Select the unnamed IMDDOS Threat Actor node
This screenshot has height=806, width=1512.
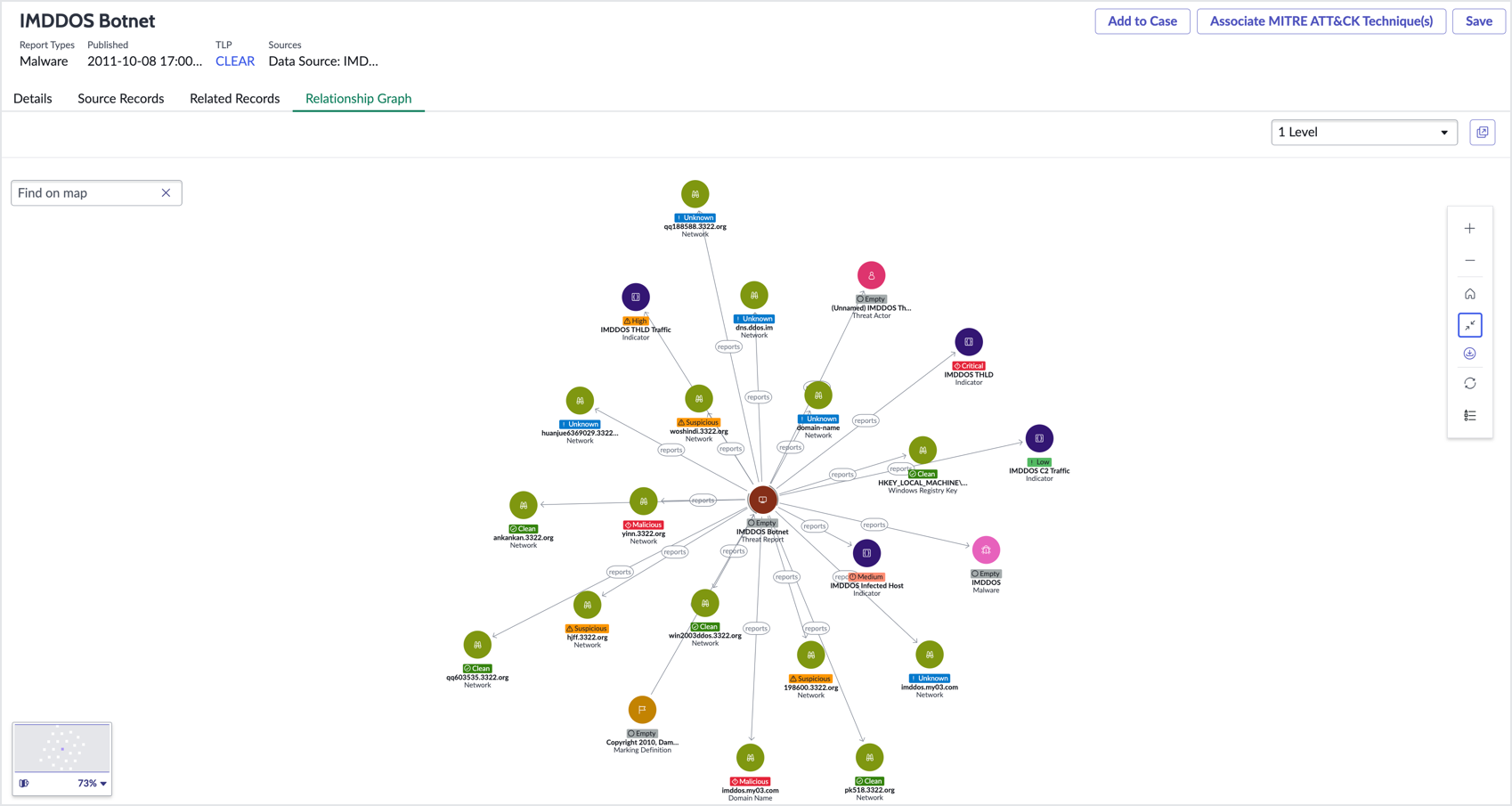coord(871,276)
